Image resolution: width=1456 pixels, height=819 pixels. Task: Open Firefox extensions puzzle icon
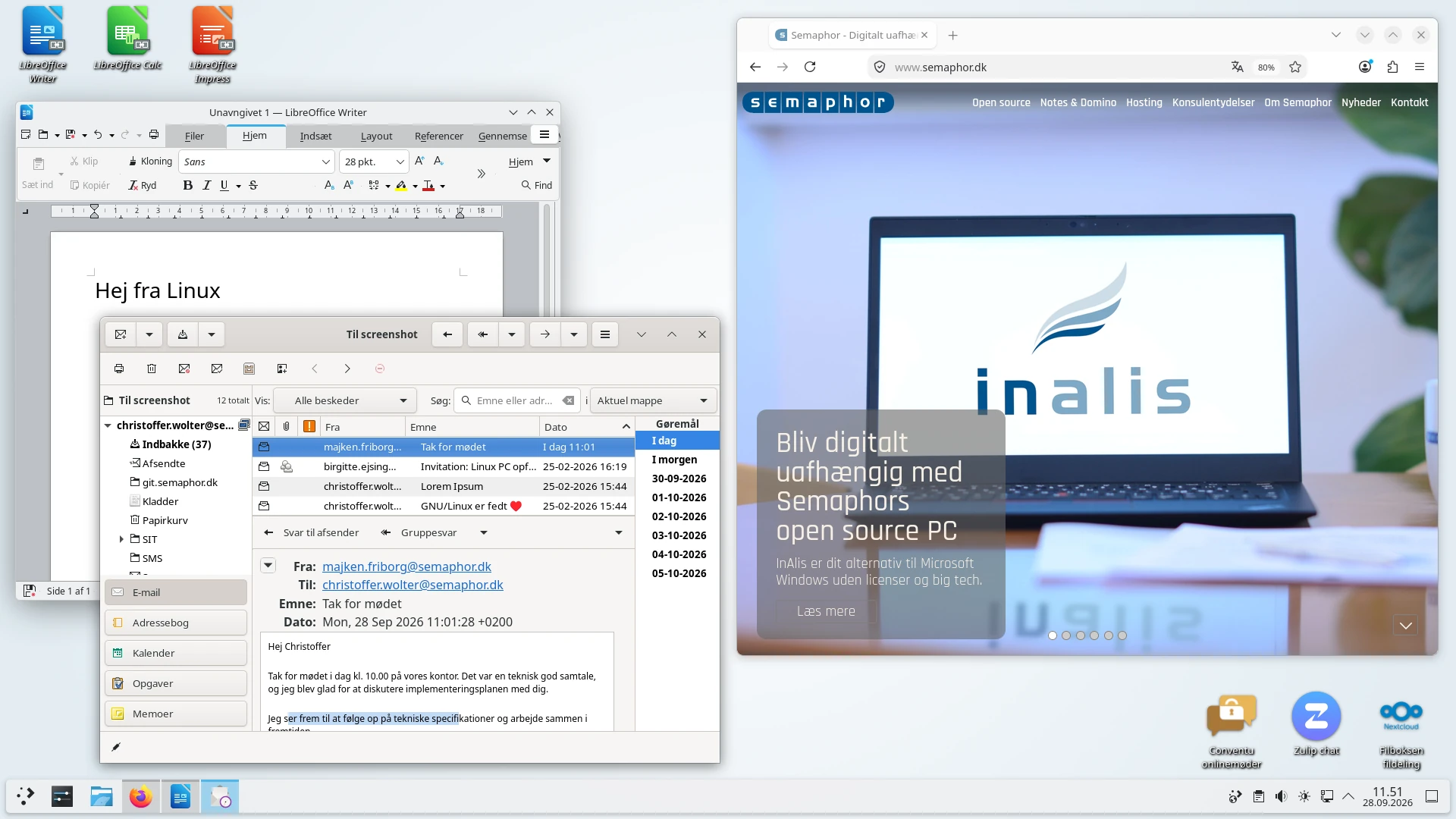tap(1392, 67)
